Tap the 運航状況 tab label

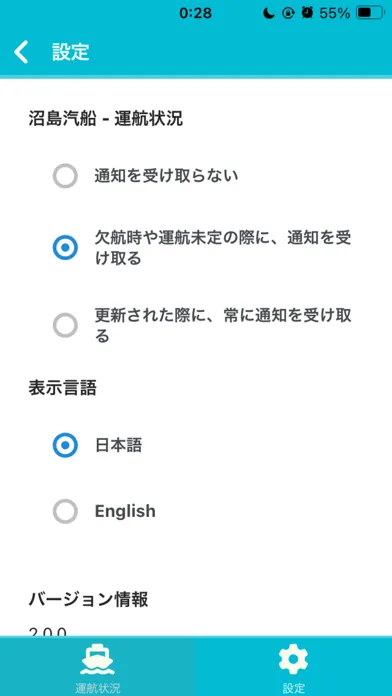point(98,688)
